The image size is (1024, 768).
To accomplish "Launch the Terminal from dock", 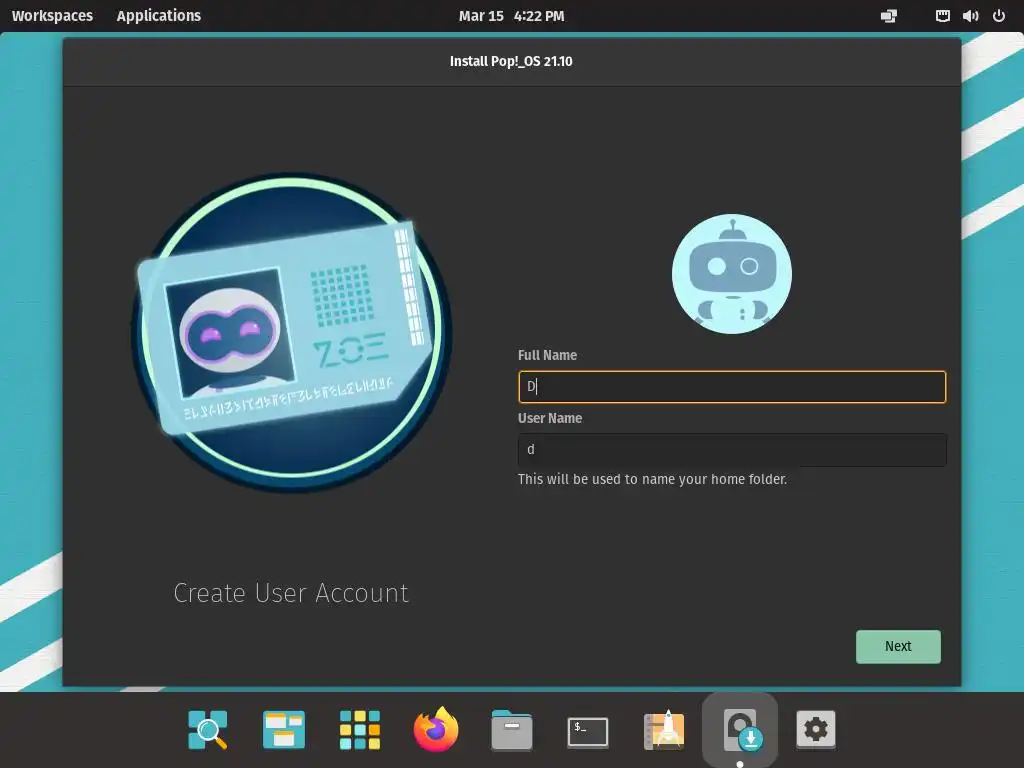I will coord(588,731).
